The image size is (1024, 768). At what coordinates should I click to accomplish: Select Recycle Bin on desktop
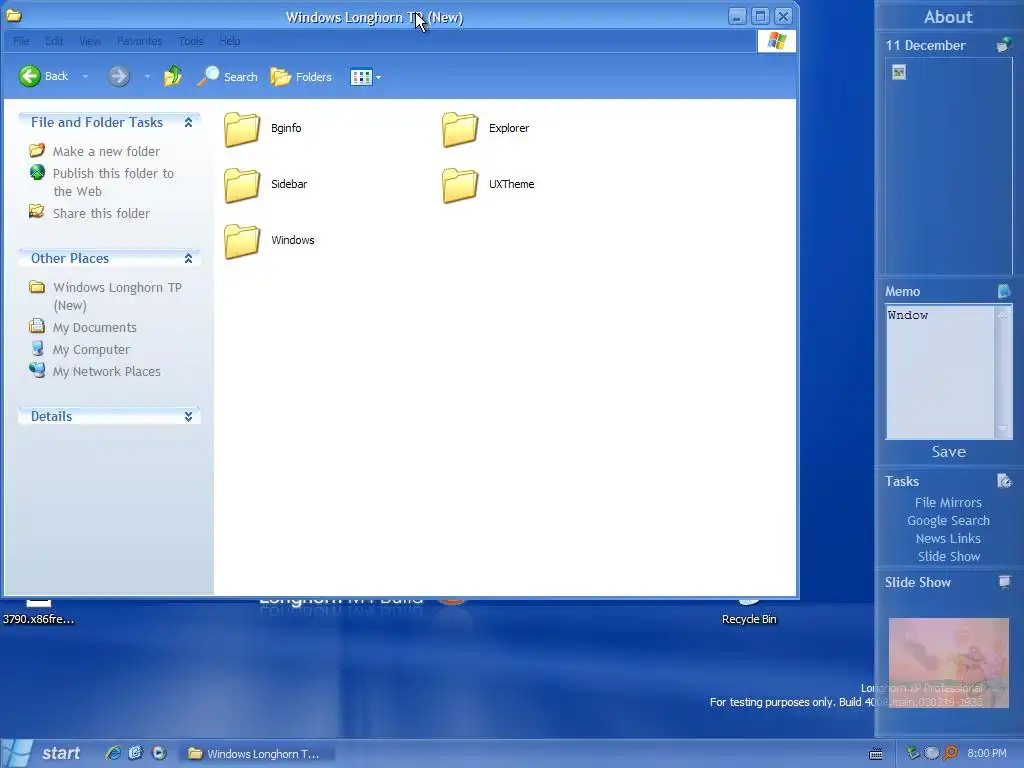[749, 613]
